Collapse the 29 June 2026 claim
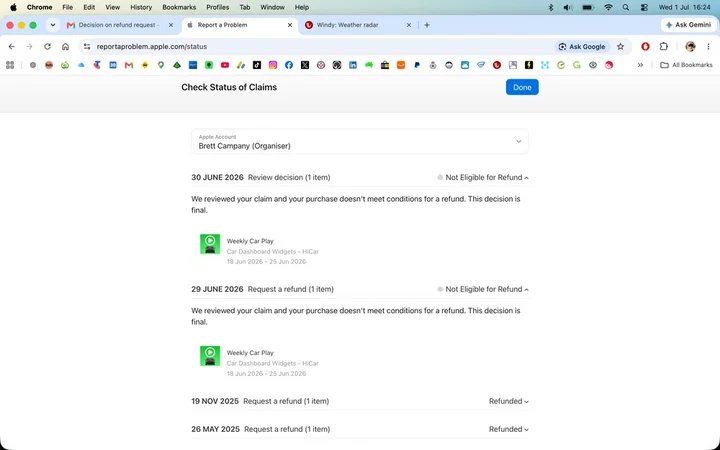 pos(526,289)
